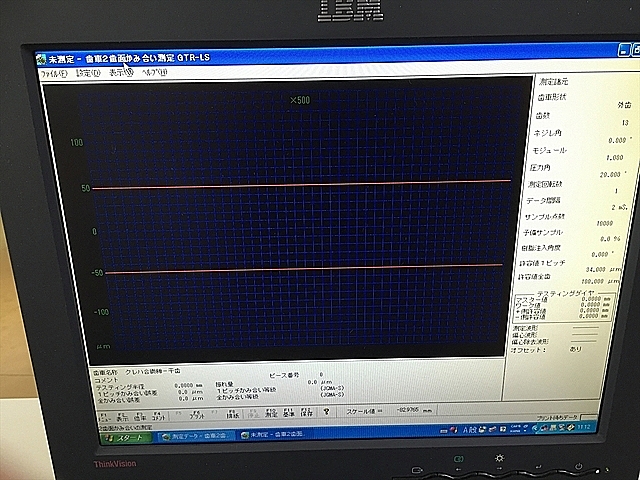
Task: Click the 1ピッチかみ合い誤差 row
Action: tap(150, 393)
